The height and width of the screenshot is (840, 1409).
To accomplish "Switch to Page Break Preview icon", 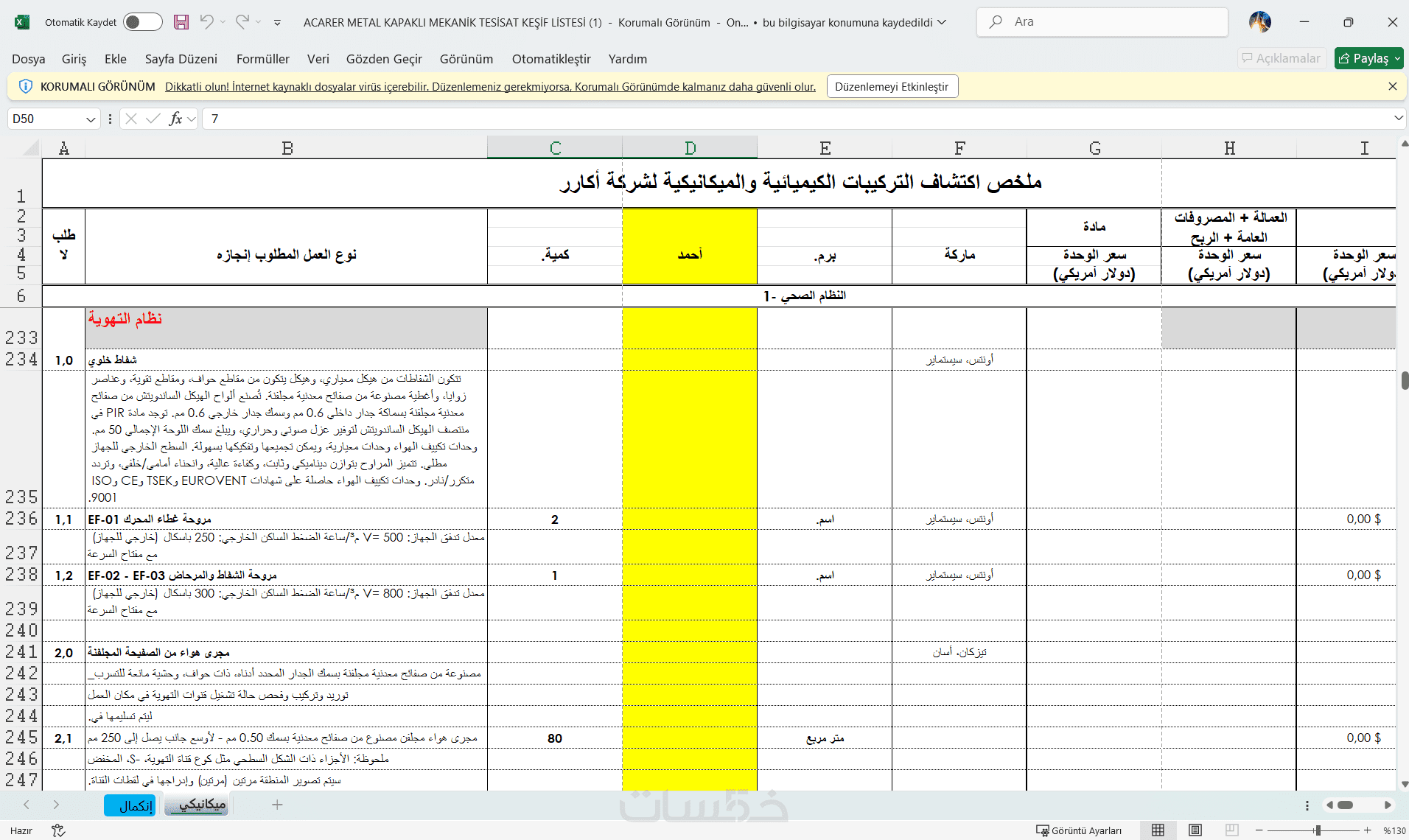I will point(1231,830).
